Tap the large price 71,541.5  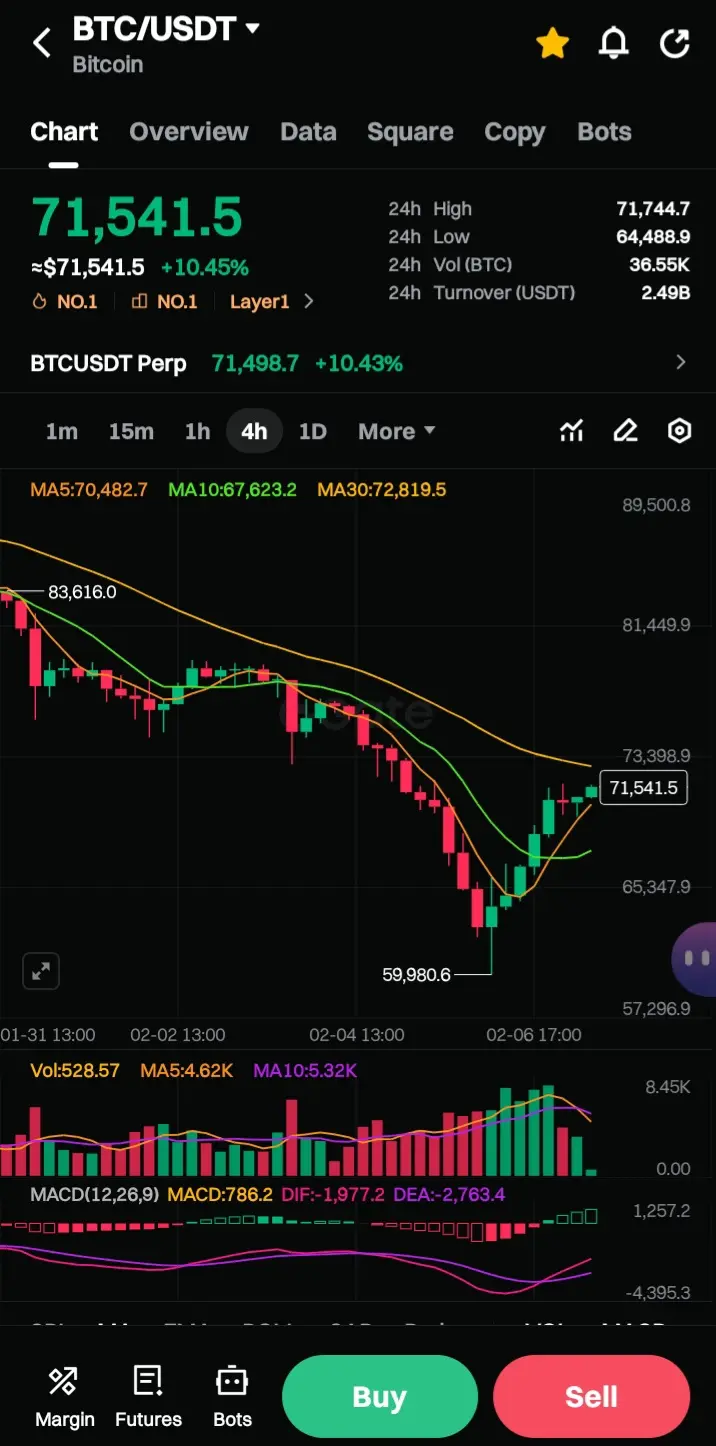click(x=137, y=217)
